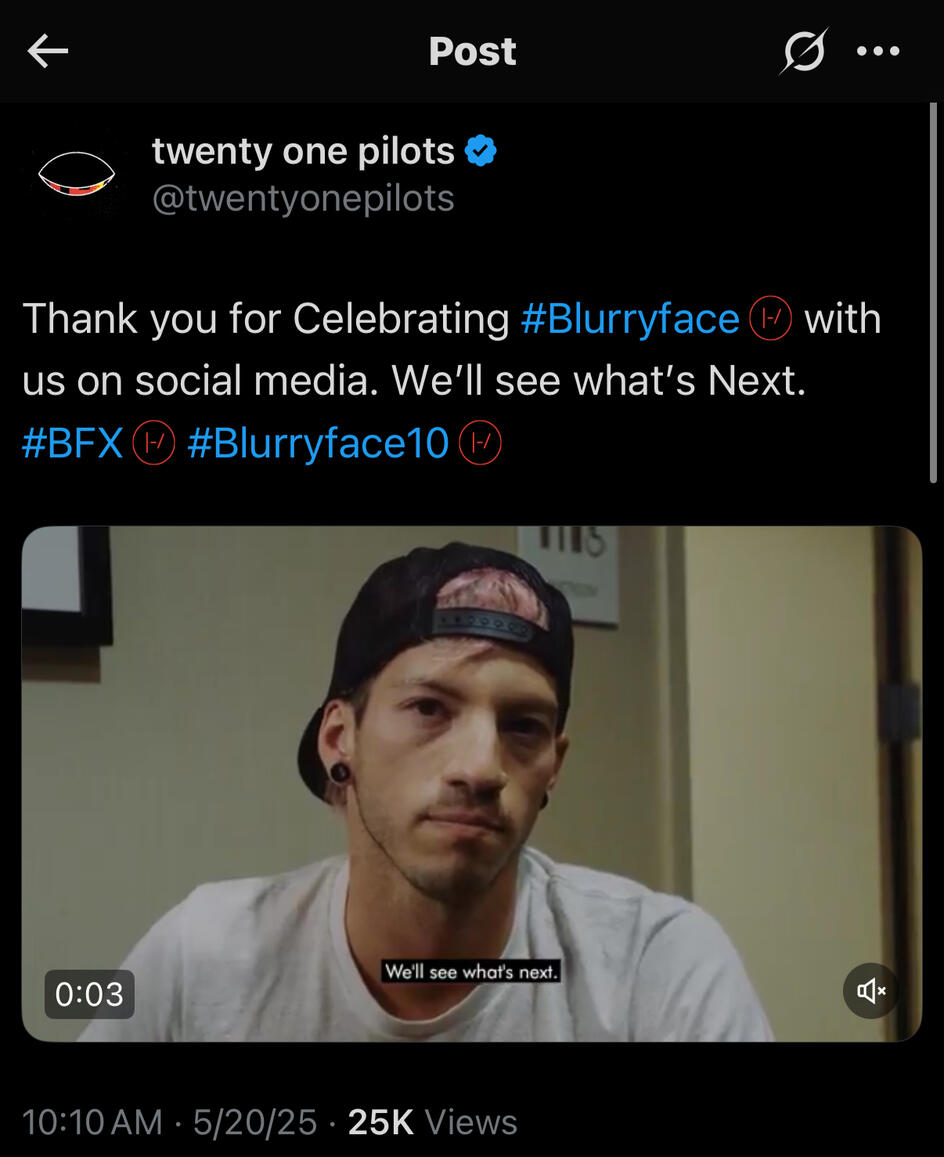
Task: Click the vertical scrollbar on the right
Action: pos(933,294)
